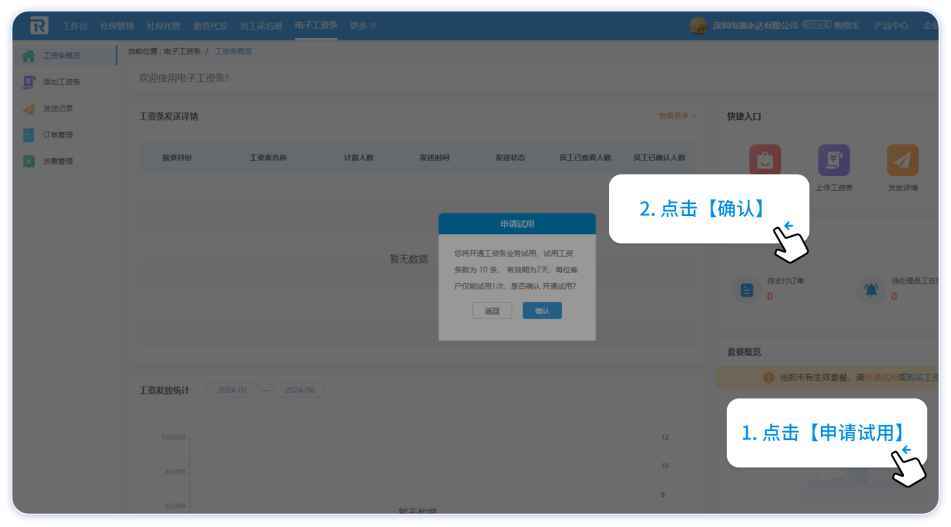Viewport: 951px width, 527px height.
Task: Click the 薪资月份 column header
Action: pyautogui.click(x=177, y=158)
